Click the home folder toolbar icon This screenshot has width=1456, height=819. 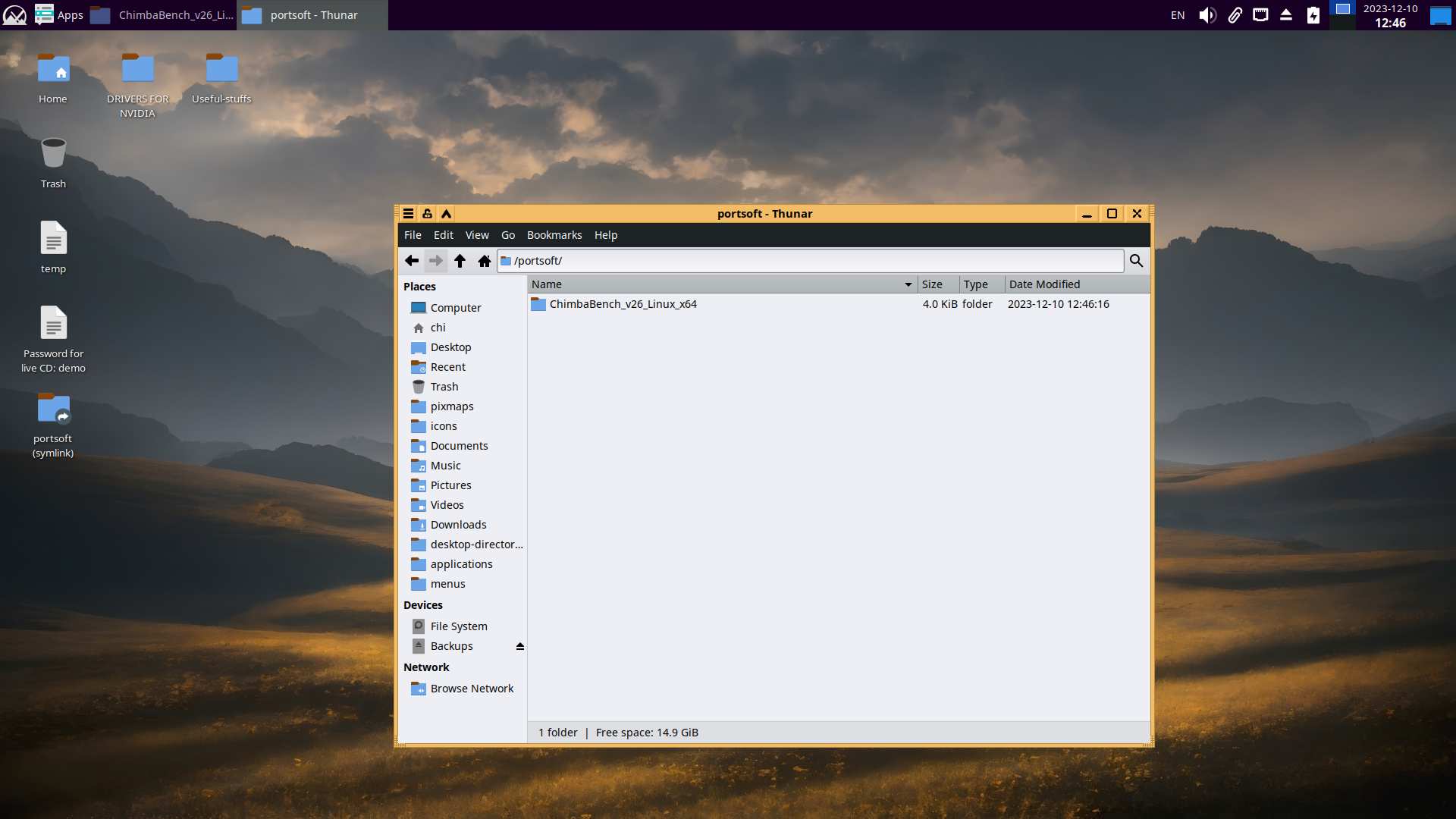pos(485,261)
